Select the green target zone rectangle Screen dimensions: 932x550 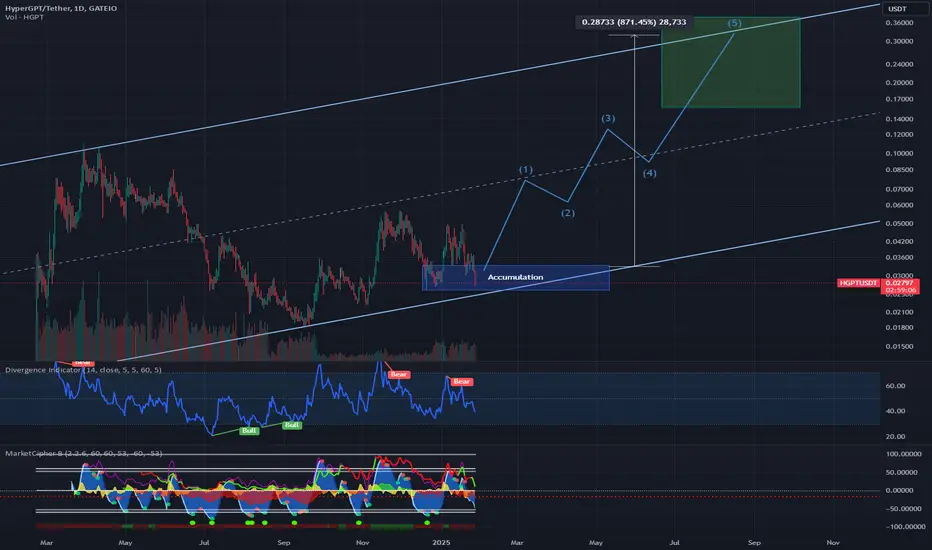731,62
